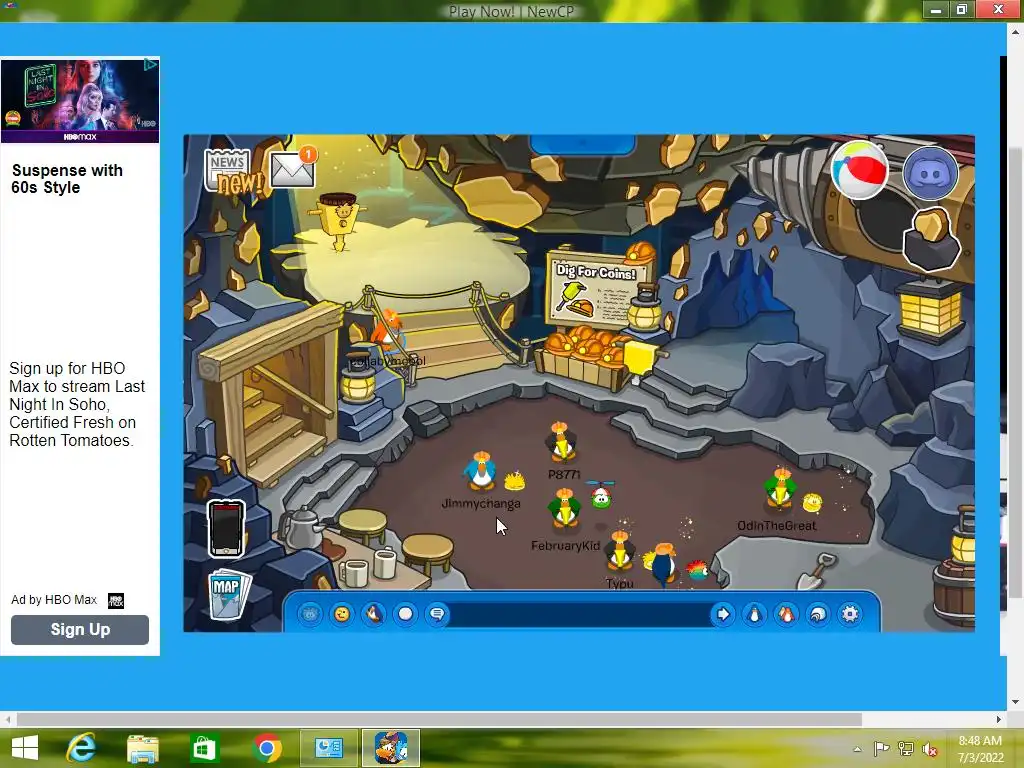Open the Windows Start button
Image resolution: width=1024 pixels, height=768 pixels.
(25, 748)
